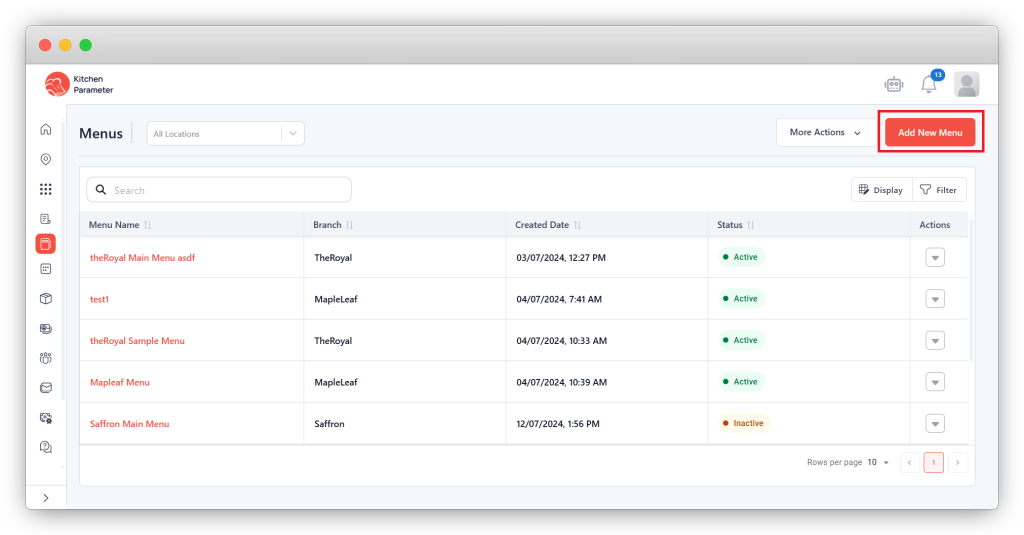Sort table by Menu Name column
This screenshot has height=535, width=1024.
pyautogui.click(x=147, y=225)
